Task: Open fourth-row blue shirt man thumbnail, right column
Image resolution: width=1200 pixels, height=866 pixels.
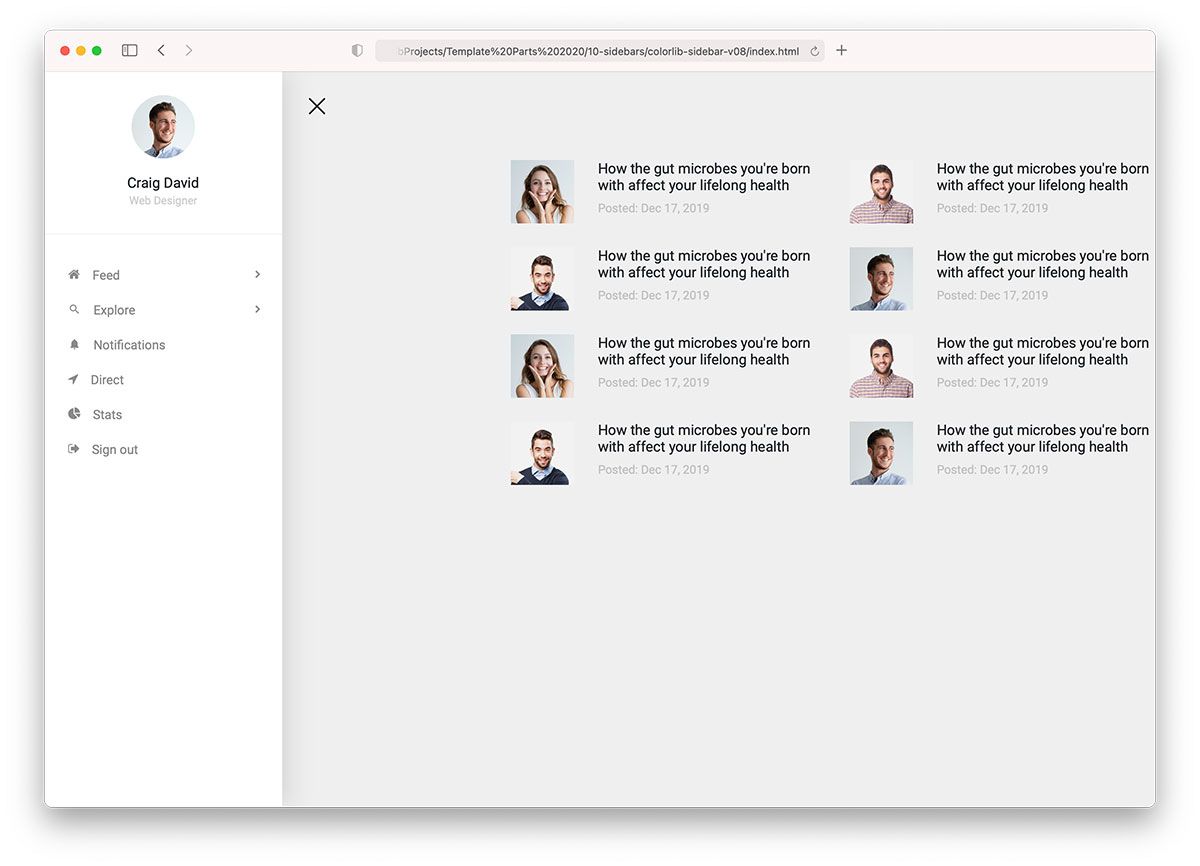Action: click(881, 453)
